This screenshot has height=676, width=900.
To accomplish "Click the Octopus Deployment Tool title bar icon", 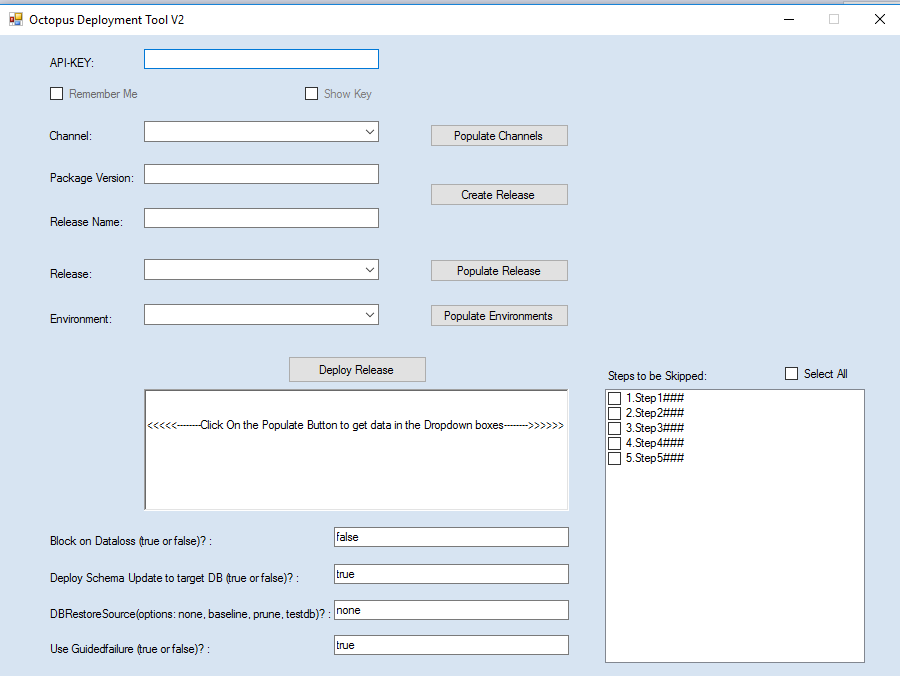I will (15, 19).
